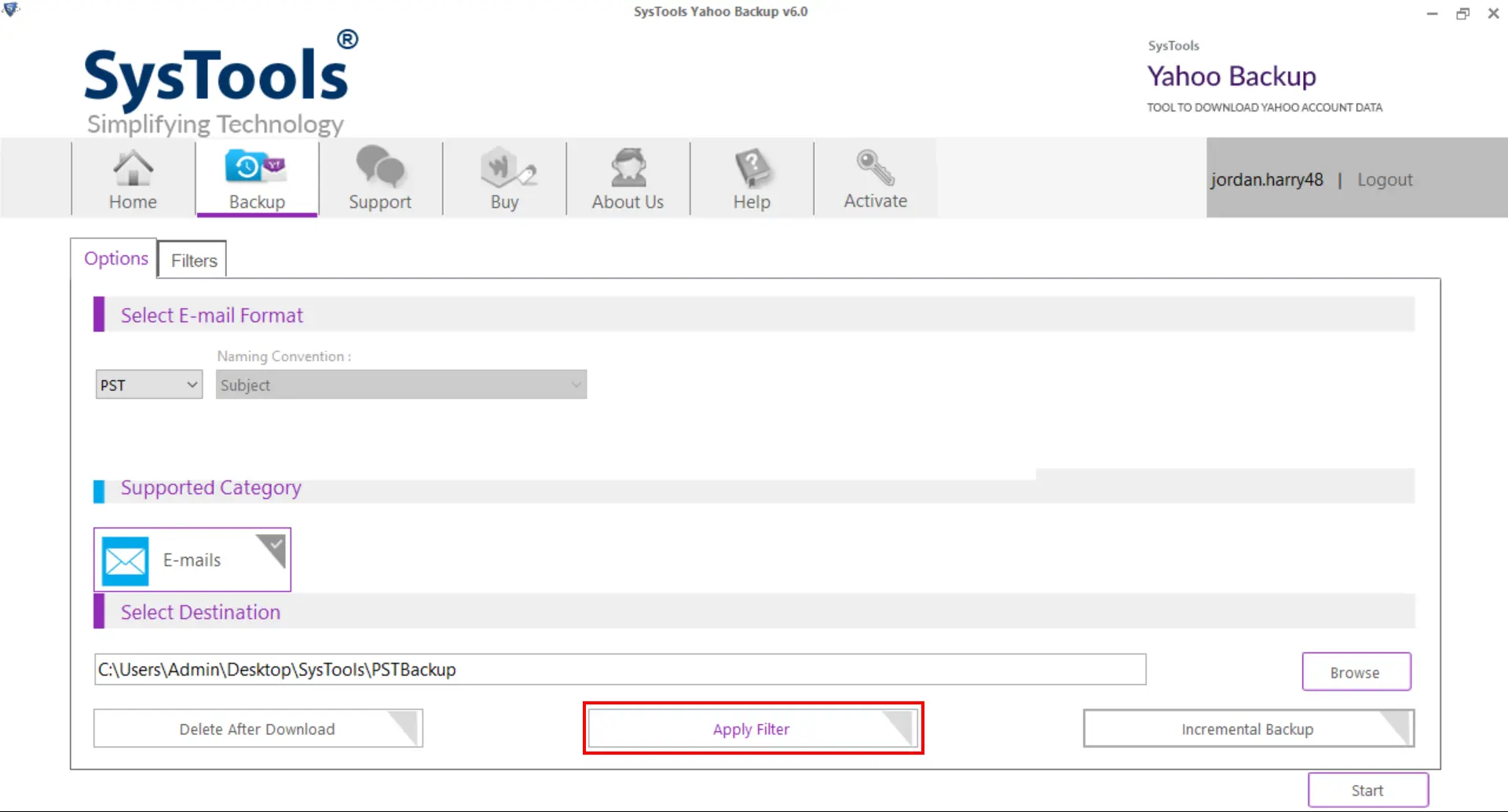Click the Yahoo Backup product title

[x=1232, y=76]
